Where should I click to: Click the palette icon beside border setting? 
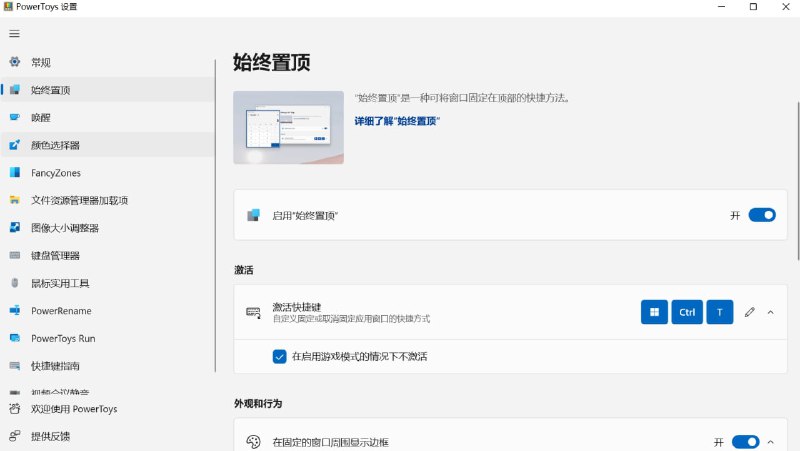(253, 442)
